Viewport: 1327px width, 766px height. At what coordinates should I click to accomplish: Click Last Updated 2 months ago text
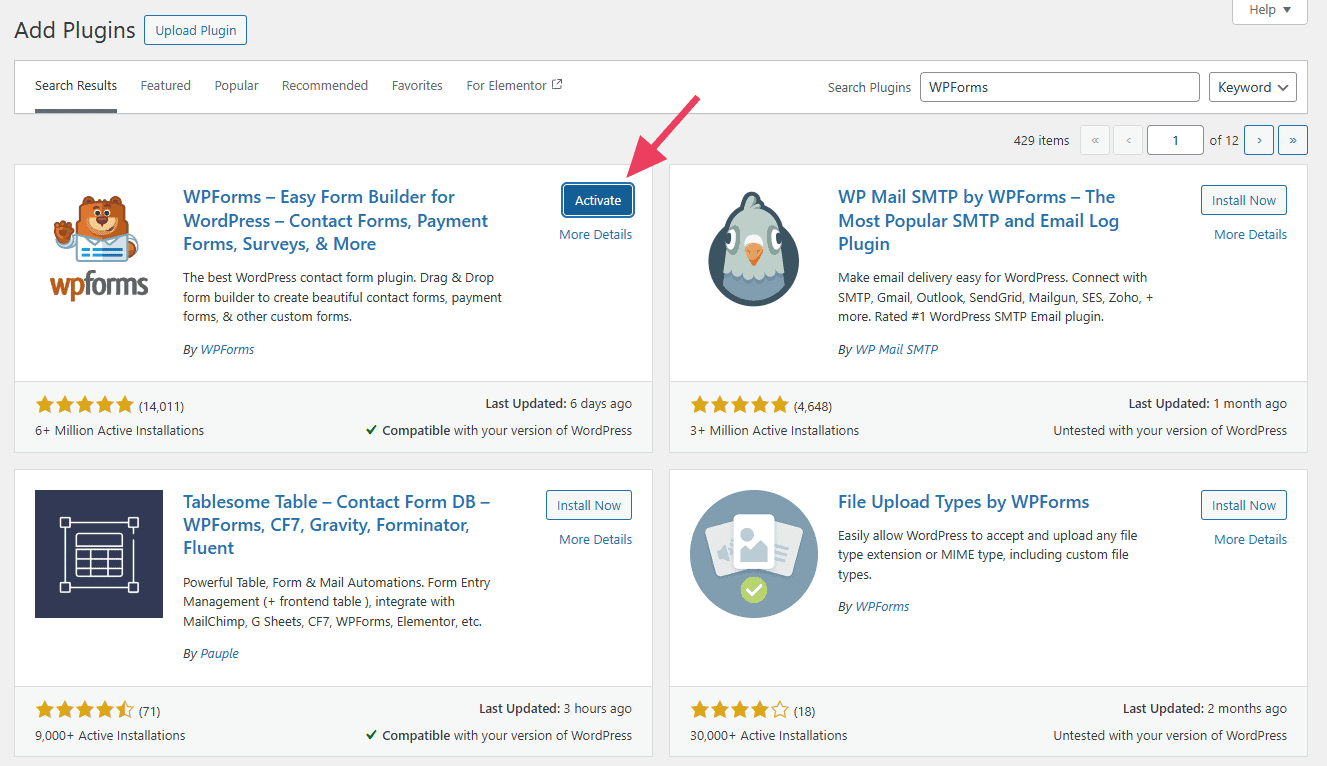[x=1204, y=708]
